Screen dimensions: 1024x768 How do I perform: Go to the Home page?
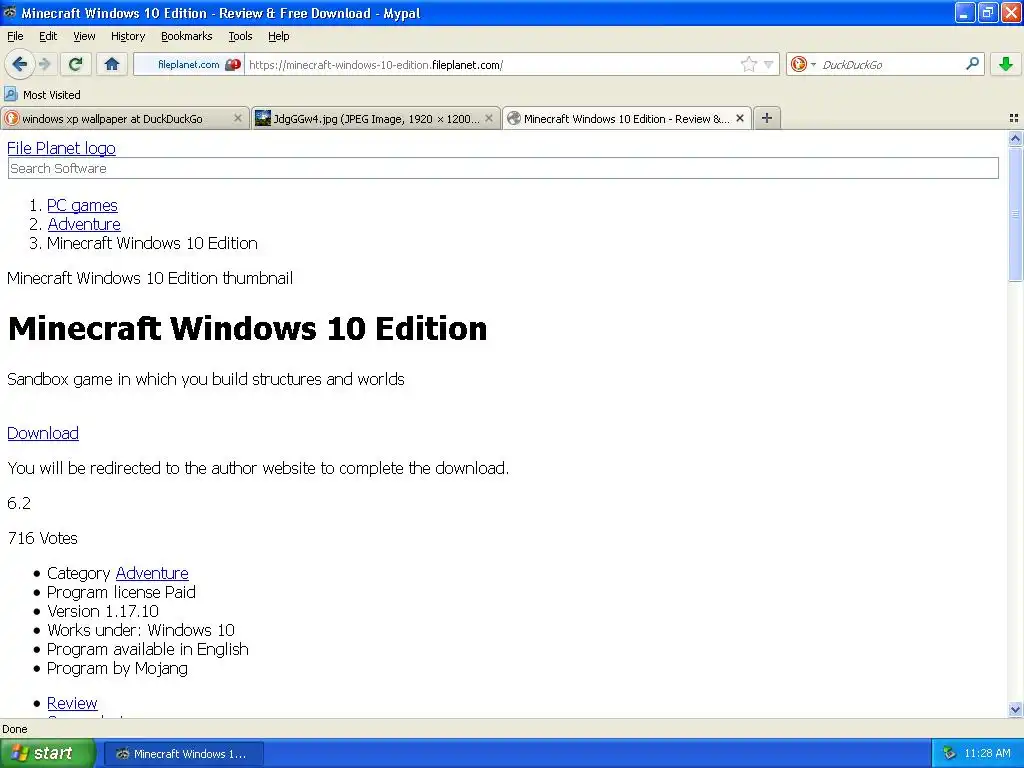tap(112, 64)
